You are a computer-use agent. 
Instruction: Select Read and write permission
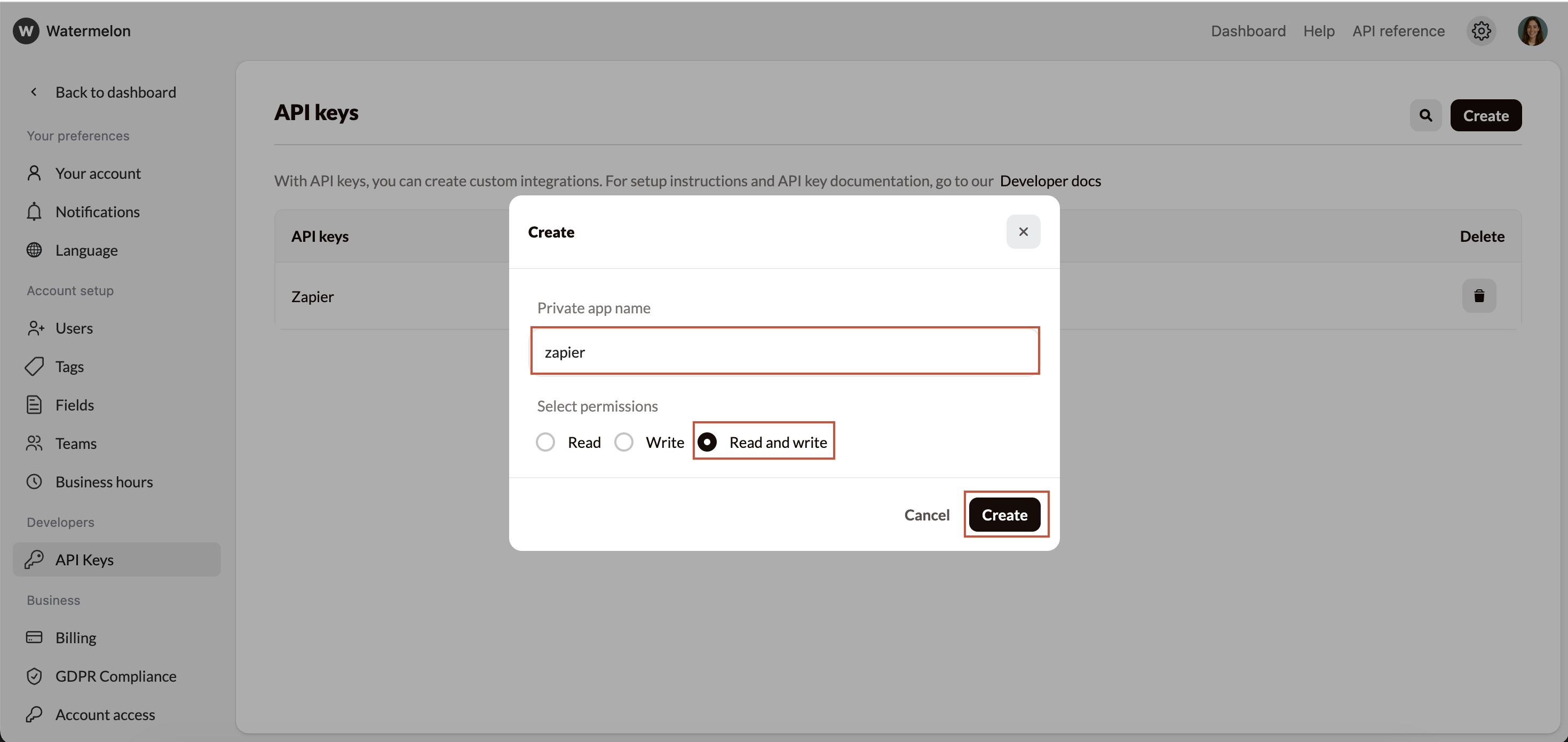pos(707,442)
